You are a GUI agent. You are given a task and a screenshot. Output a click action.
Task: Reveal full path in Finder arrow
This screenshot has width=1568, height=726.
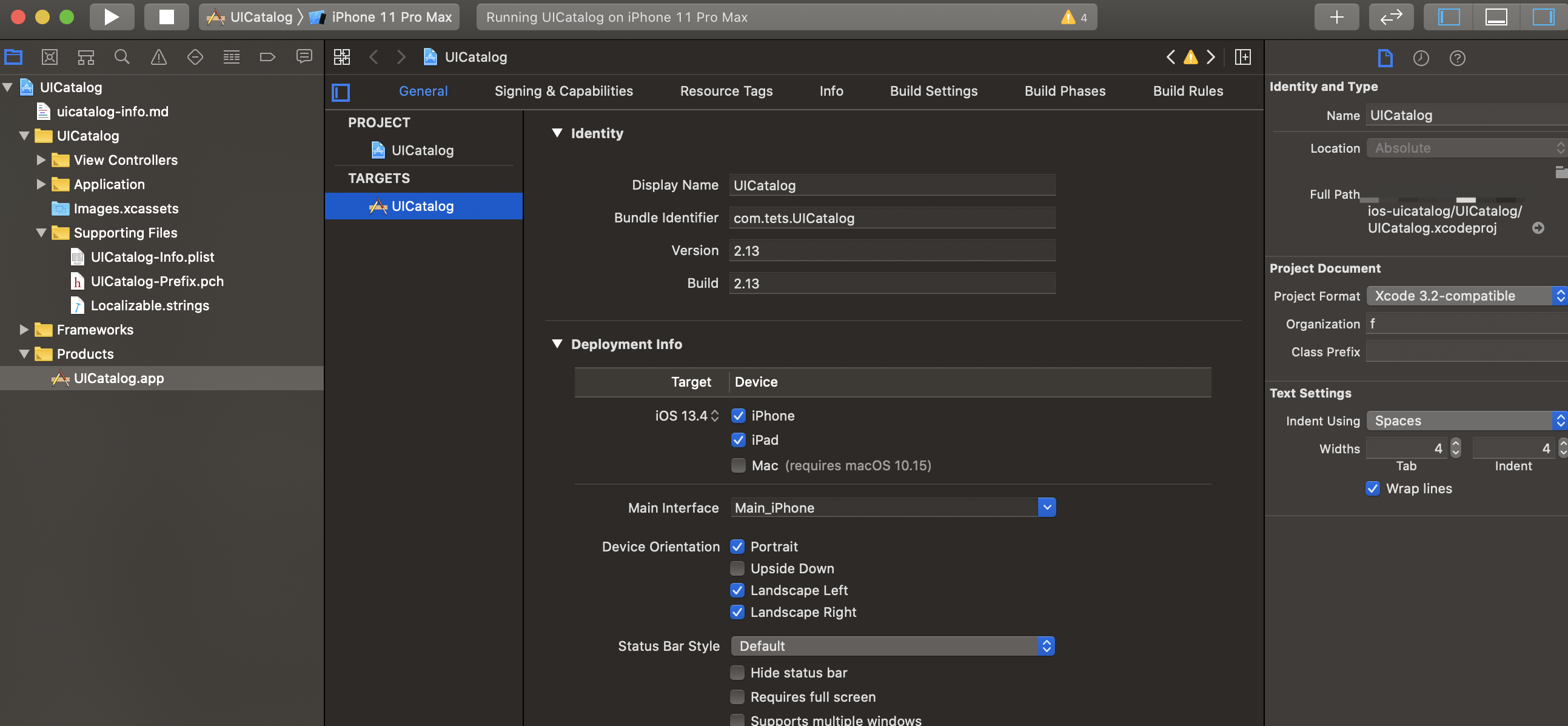(1538, 228)
